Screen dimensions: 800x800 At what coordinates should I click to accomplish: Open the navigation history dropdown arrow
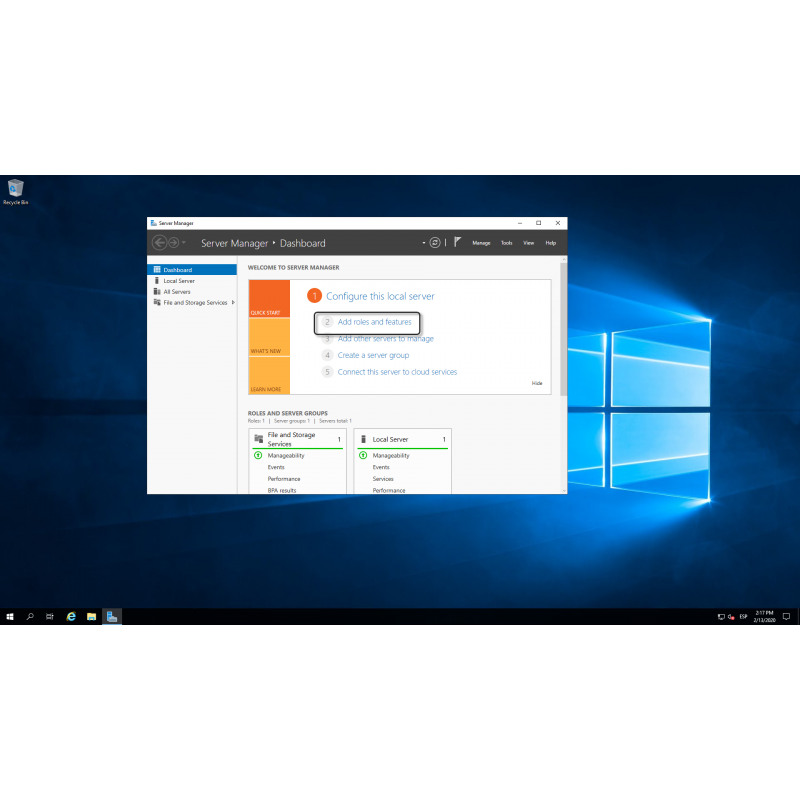click(x=184, y=243)
